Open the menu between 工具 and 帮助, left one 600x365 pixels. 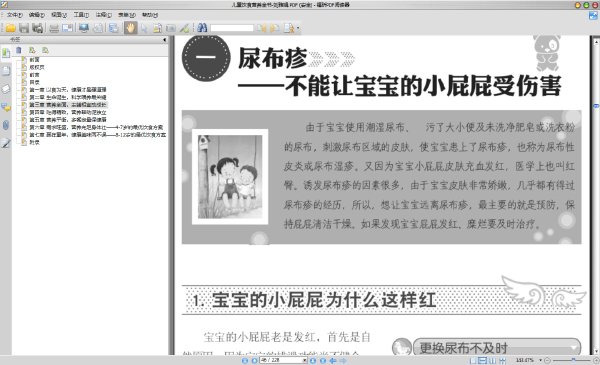pyautogui.click(x=104, y=15)
